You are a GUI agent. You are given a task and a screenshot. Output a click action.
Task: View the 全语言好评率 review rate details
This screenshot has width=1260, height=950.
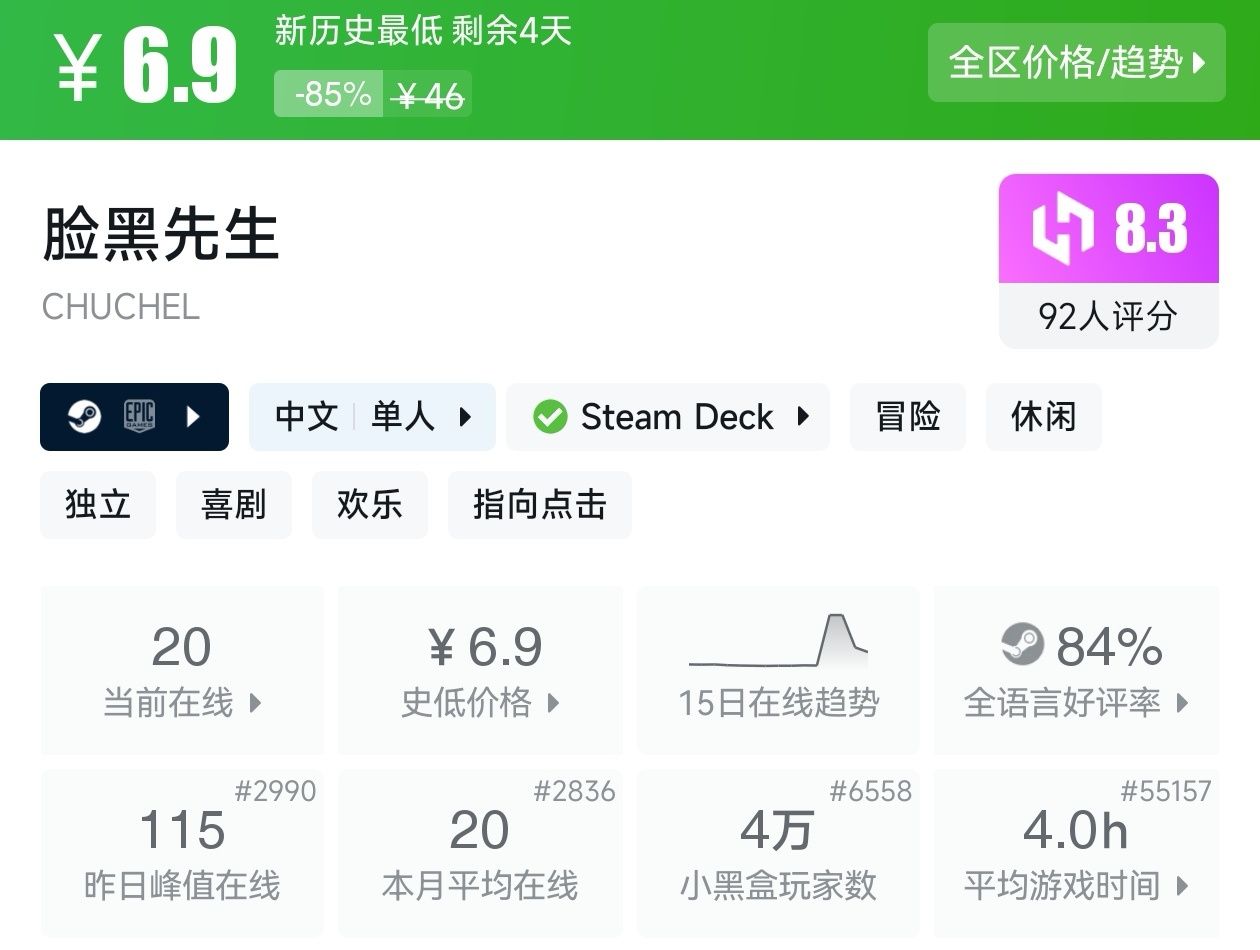[1076, 703]
